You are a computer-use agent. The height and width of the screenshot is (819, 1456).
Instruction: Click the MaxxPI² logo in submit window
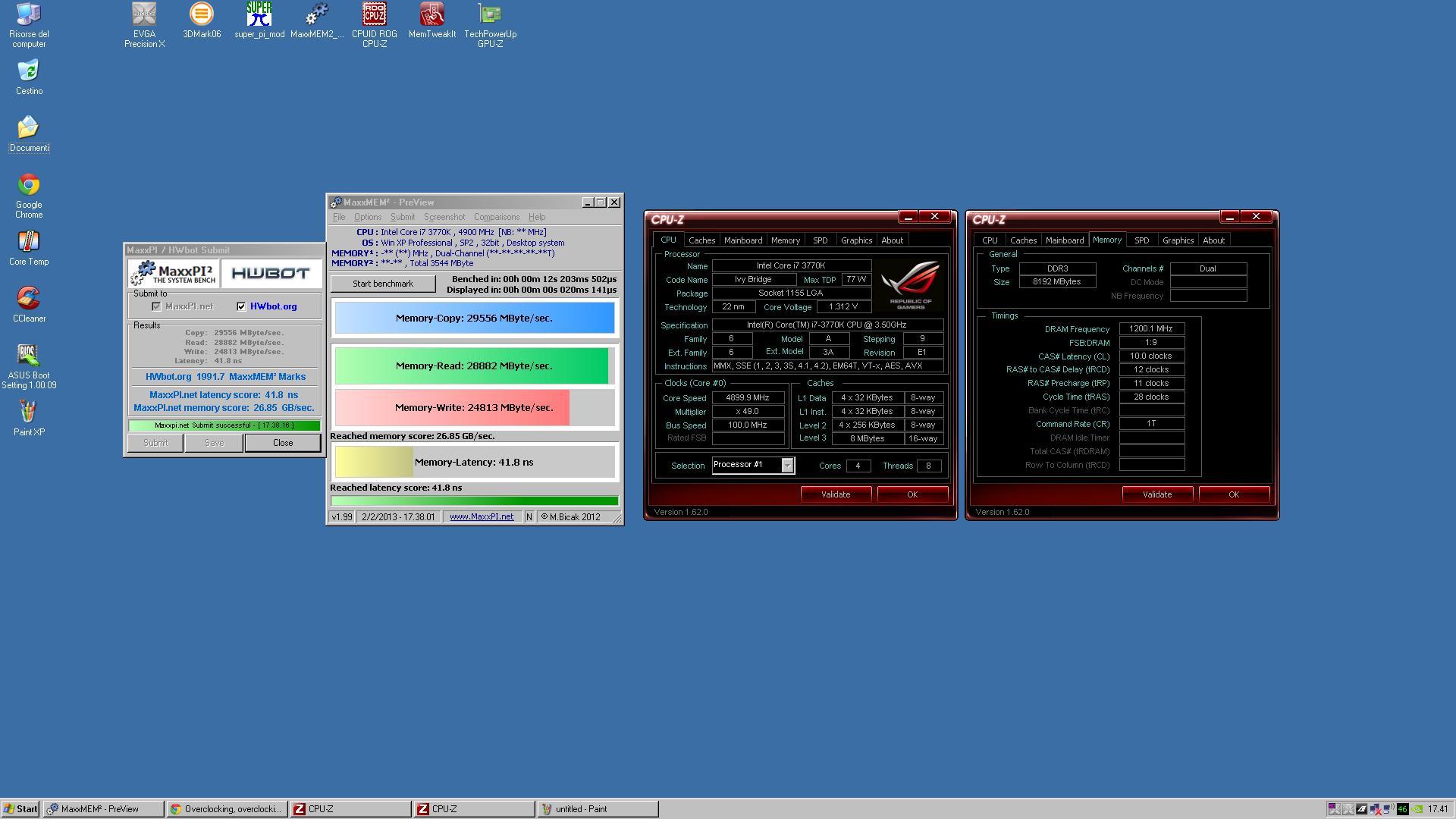point(174,273)
